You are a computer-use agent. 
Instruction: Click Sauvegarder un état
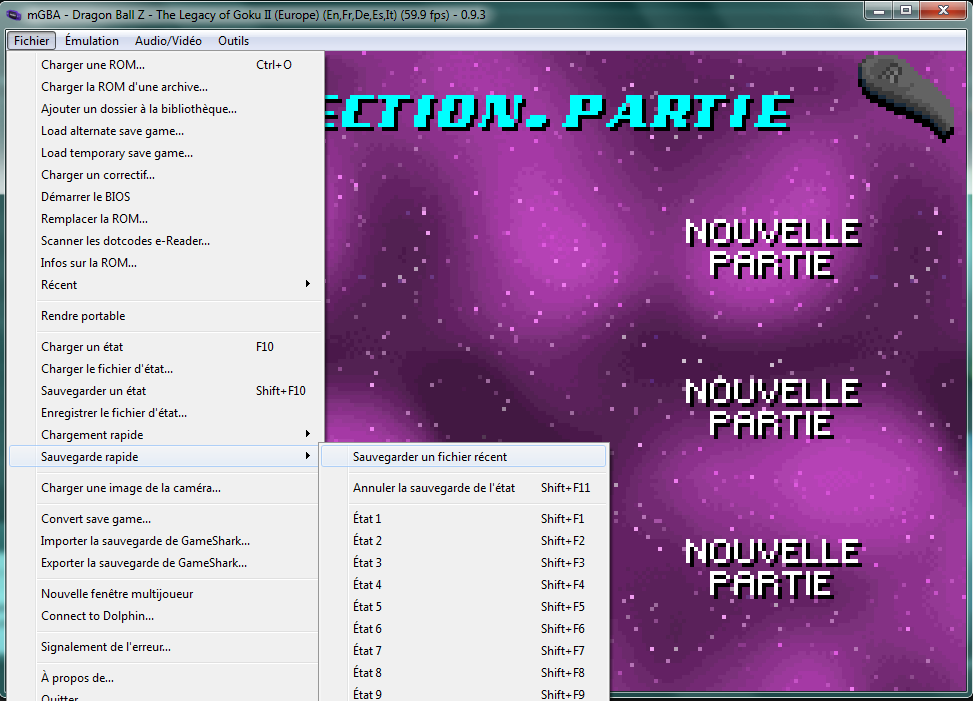tap(166, 391)
